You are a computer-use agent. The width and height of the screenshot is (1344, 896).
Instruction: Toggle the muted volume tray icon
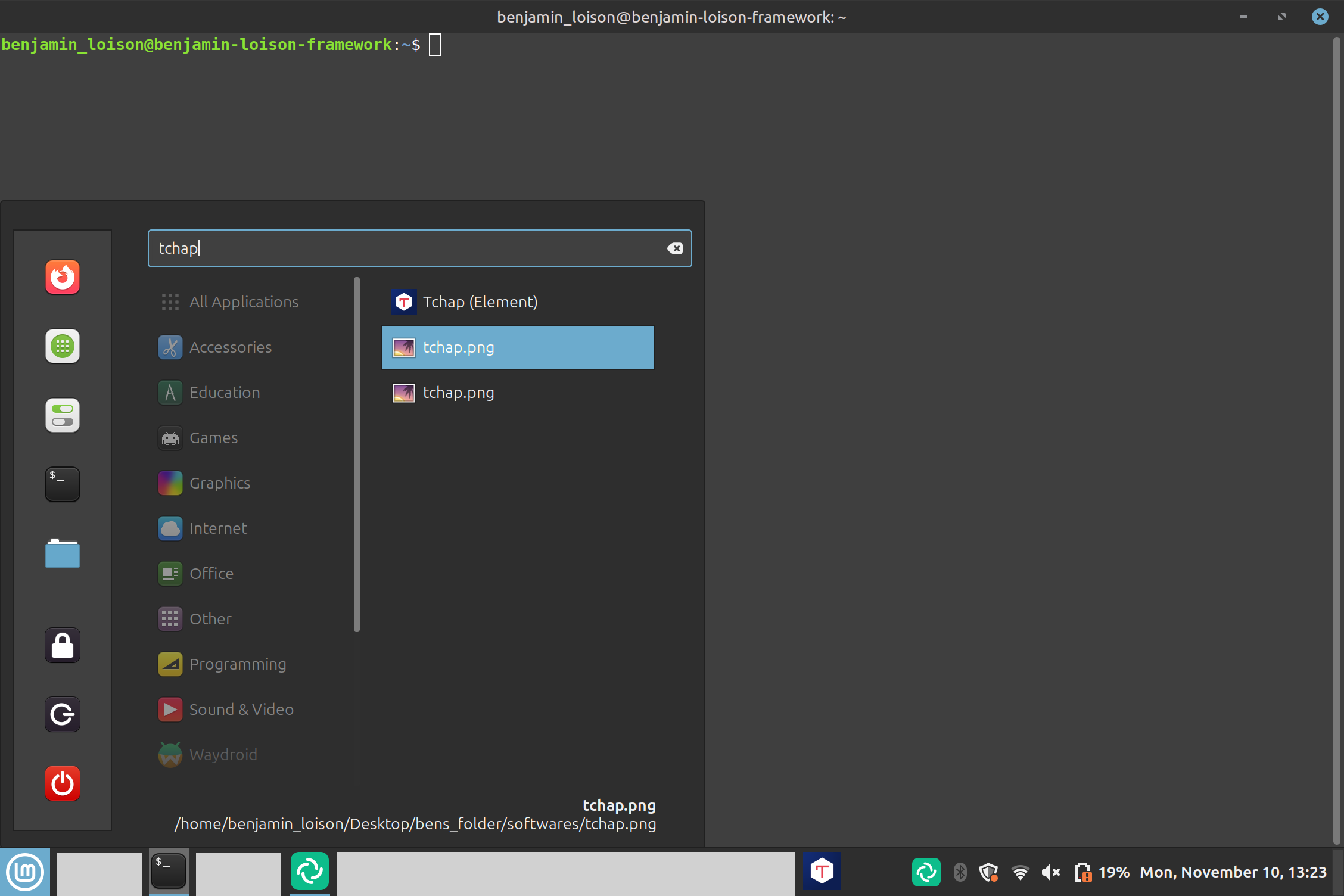coord(1051,873)
